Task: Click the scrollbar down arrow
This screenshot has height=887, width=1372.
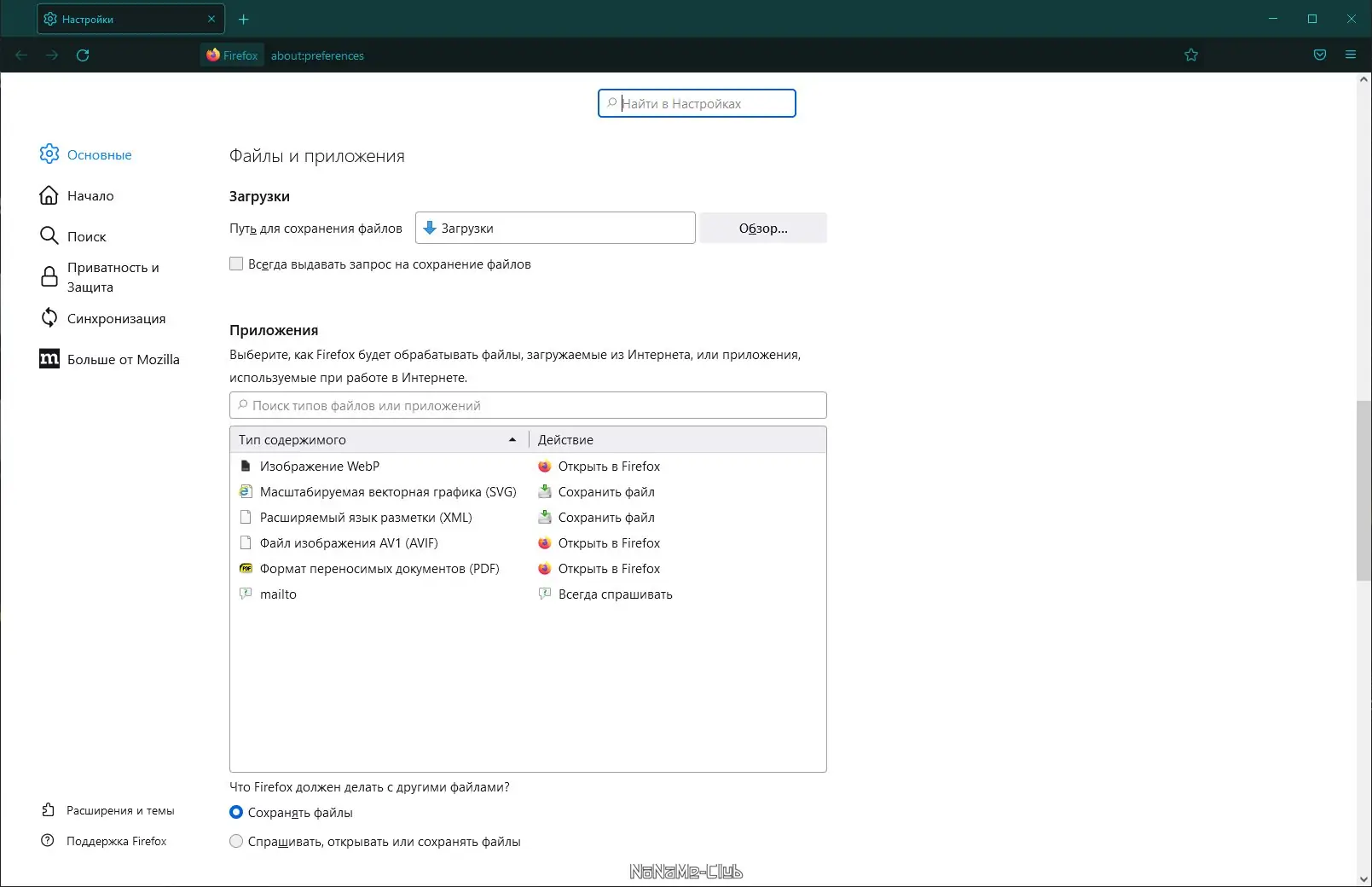Action: 1363,878
